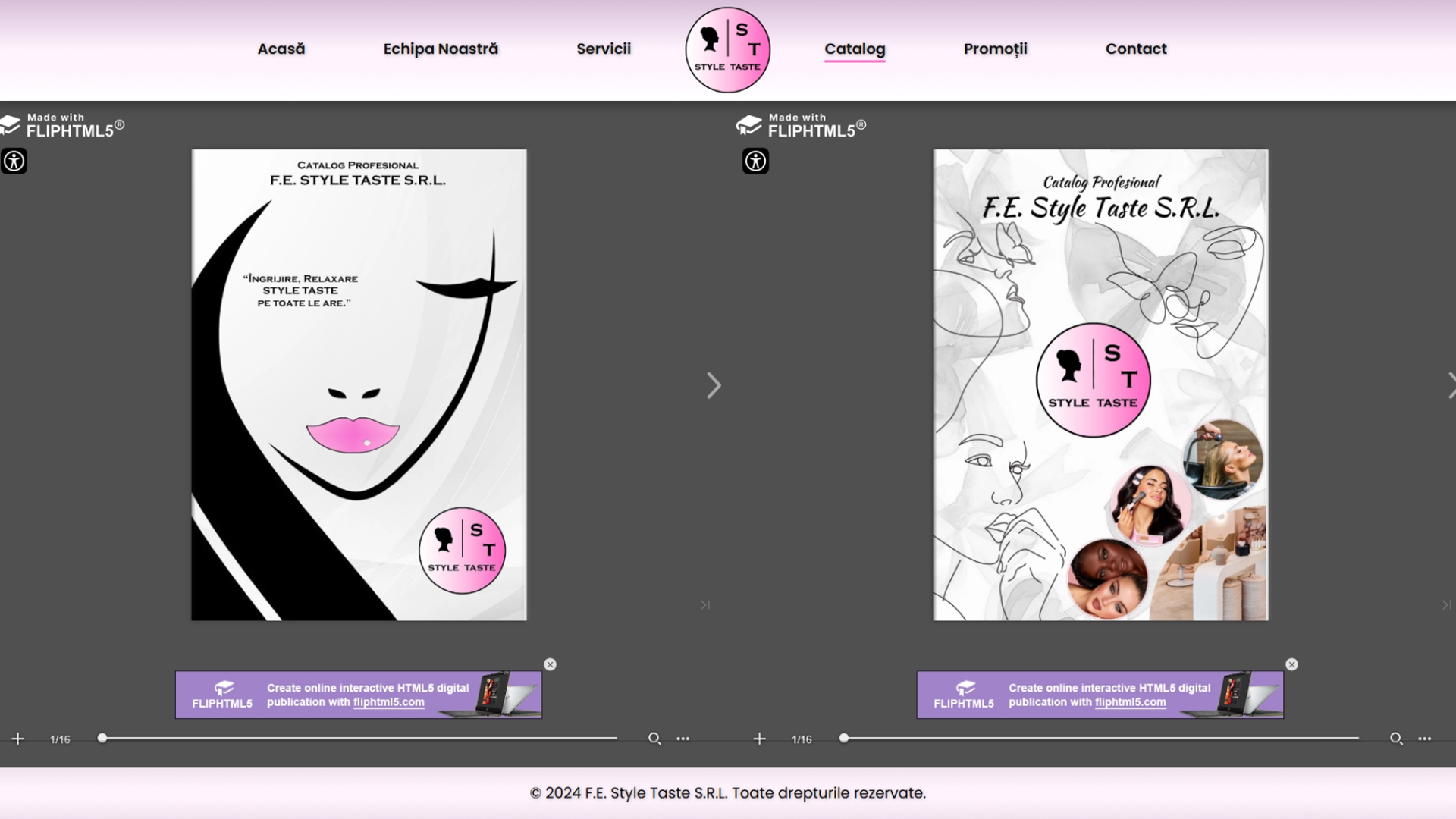The width and height of the screenshot is (1456, 819).
Task: Close the FlipHTML5 ad in right viewer
Action: click(x=1292, y=664)
